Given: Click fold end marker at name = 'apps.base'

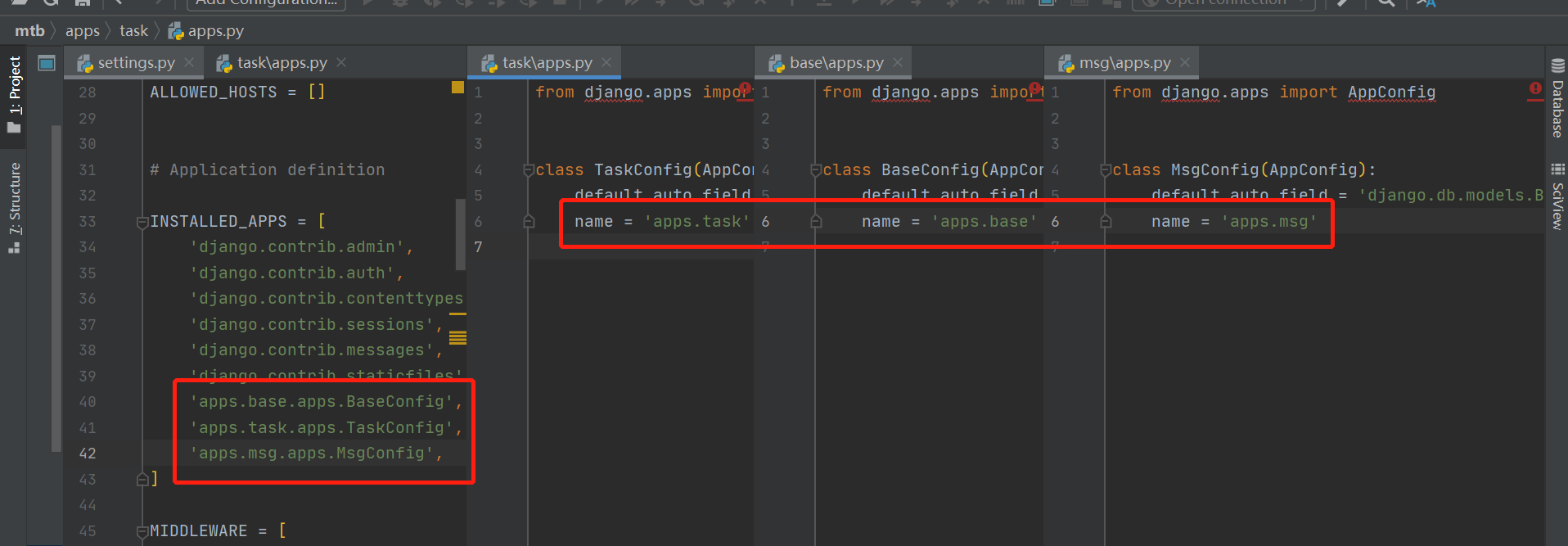Looking at the screenshot, I should coord(816,222).
